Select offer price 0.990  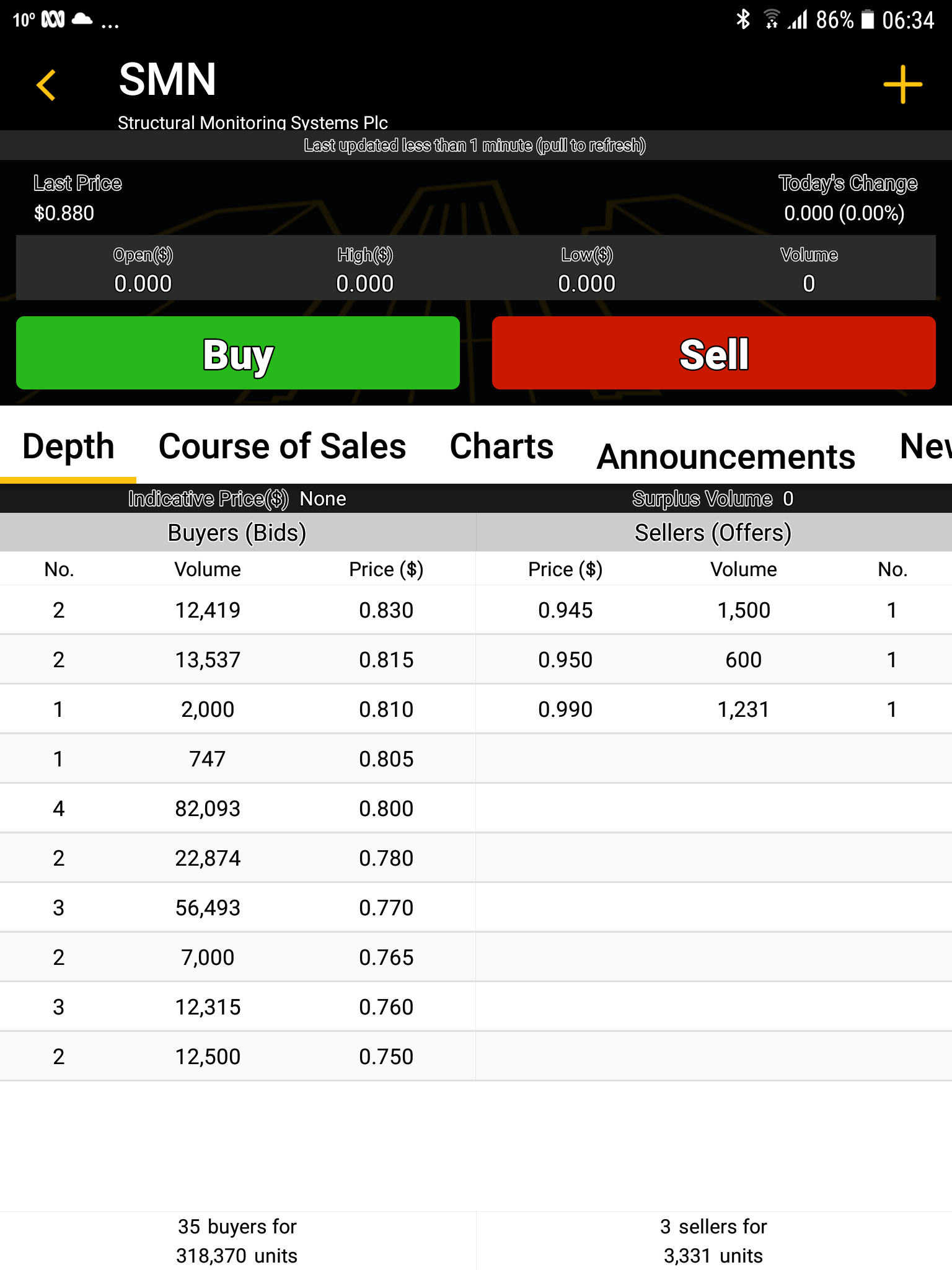pos(565,709)
